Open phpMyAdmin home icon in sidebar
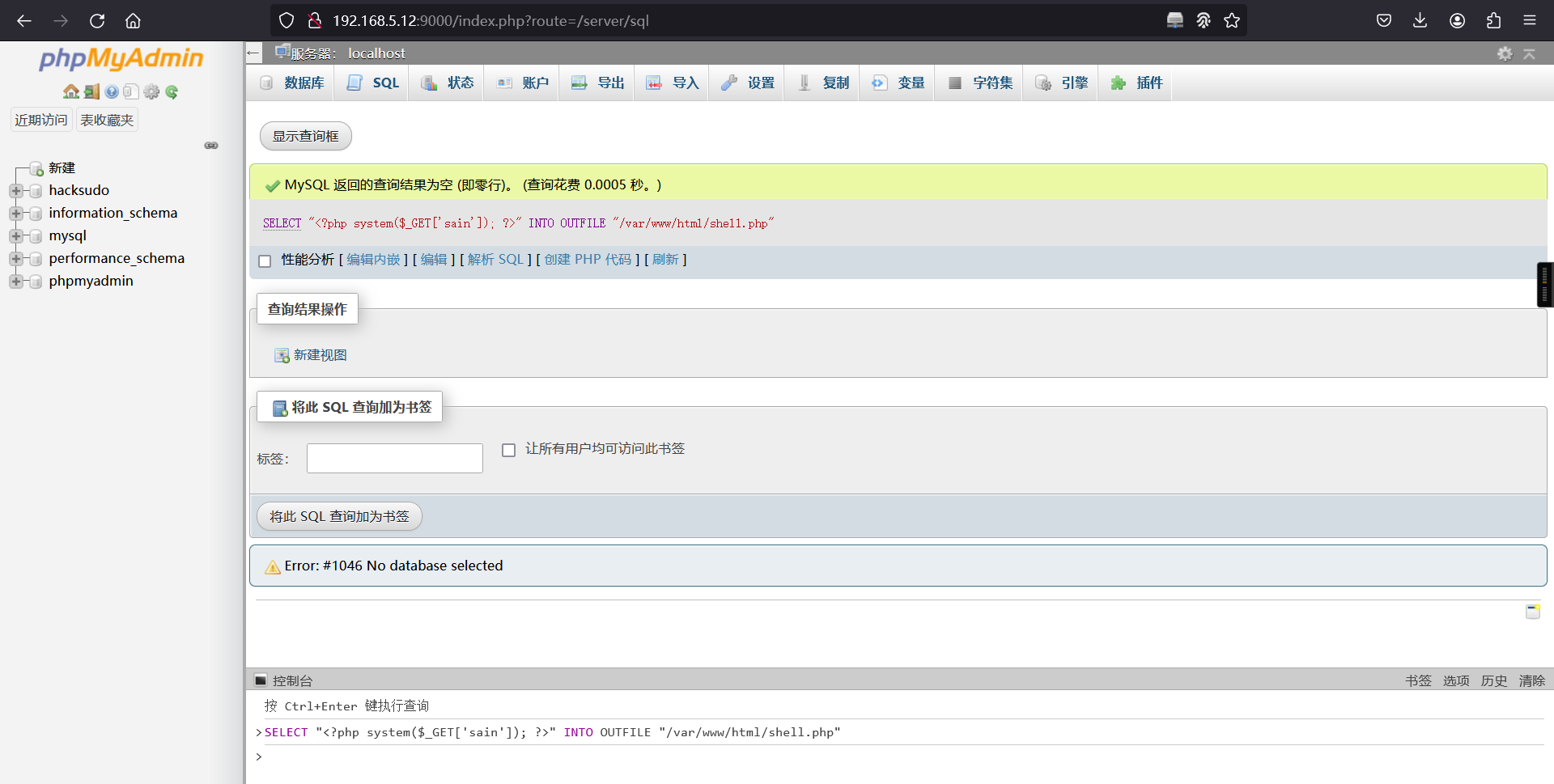 click(71, 92)
